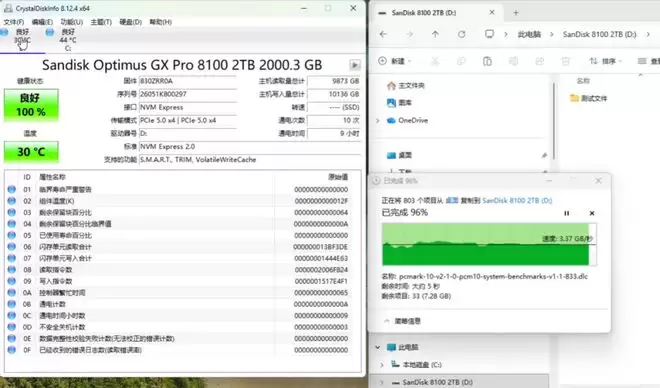Click the Delete trash icon in Explorer

565,61
